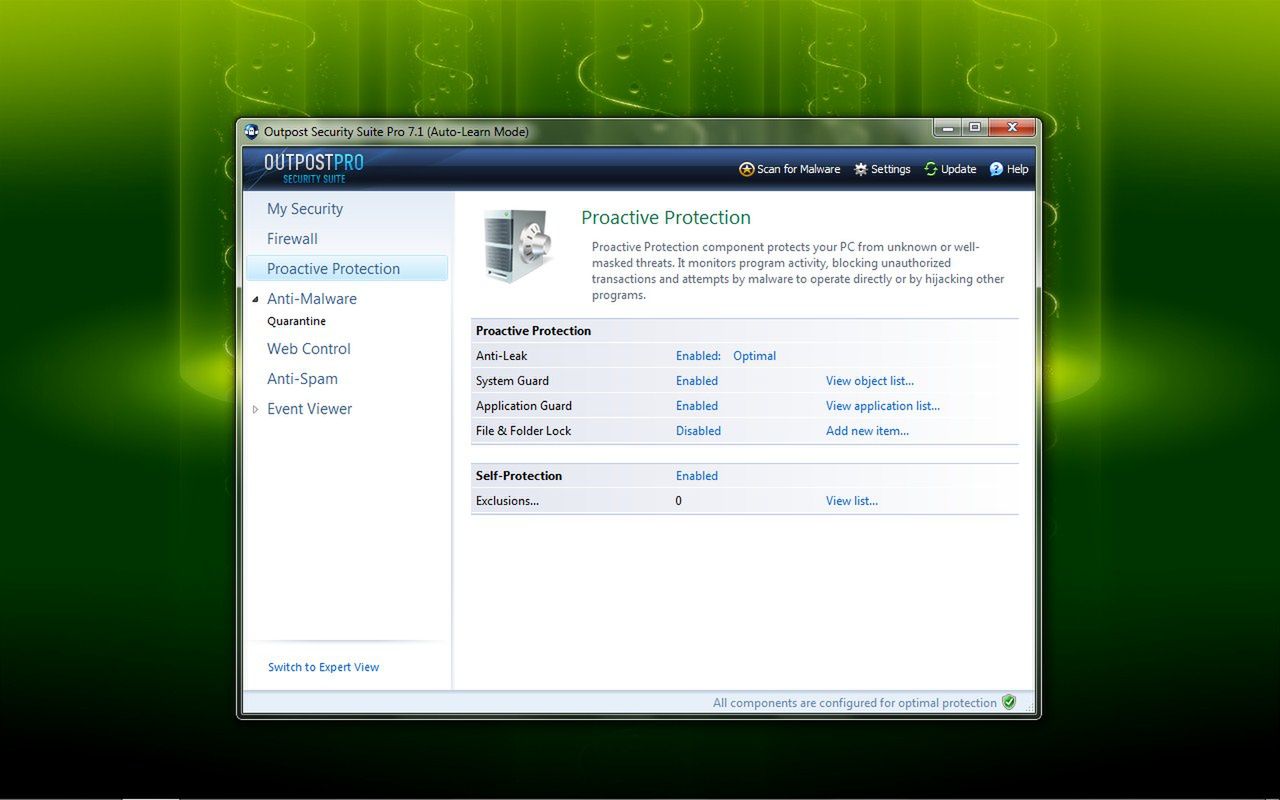This screenshot has width=1280, height=800.
Task: Click the green shield status icon
Action: (x=1009, y=702)
